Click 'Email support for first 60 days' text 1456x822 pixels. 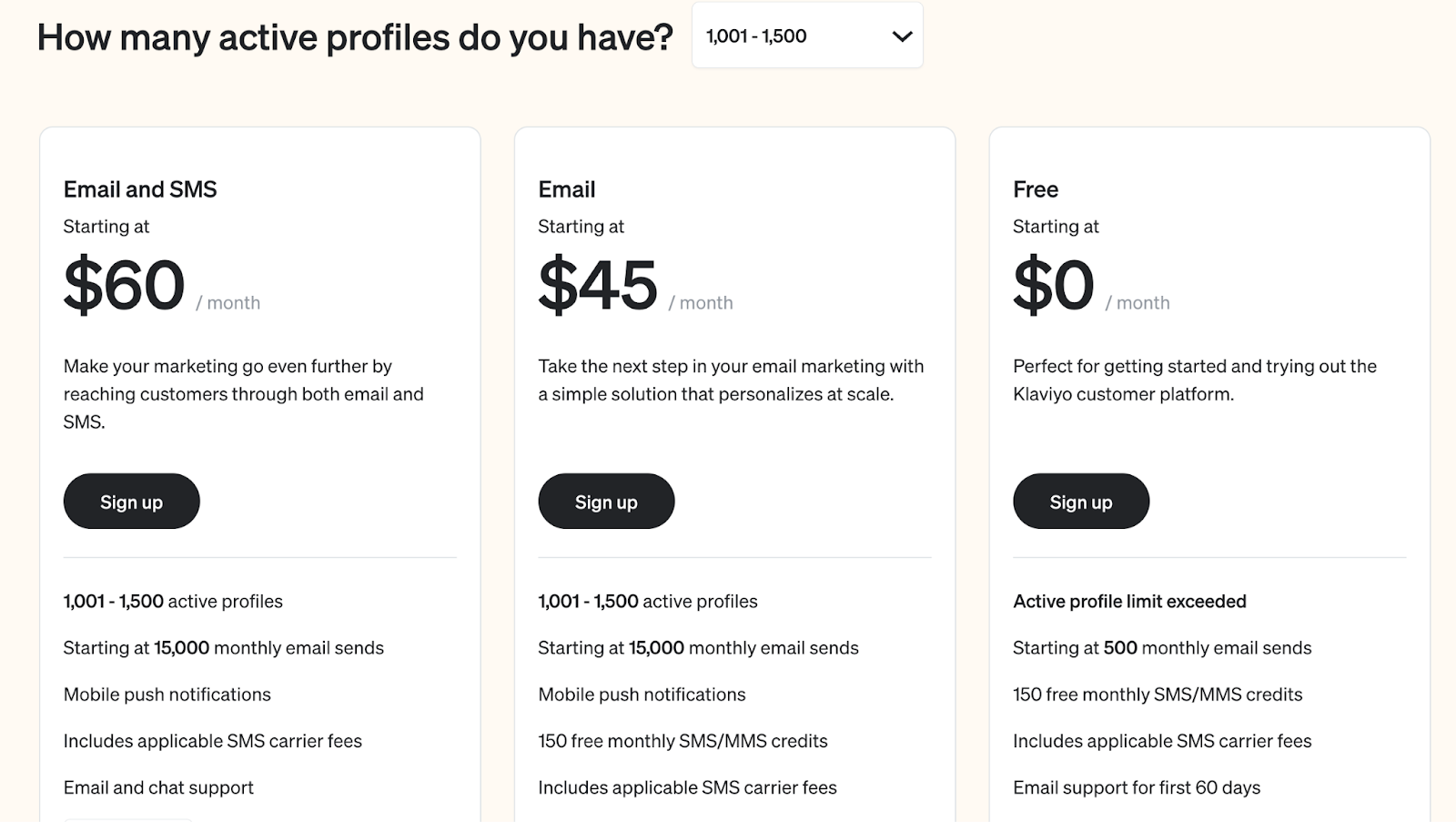1137,787
